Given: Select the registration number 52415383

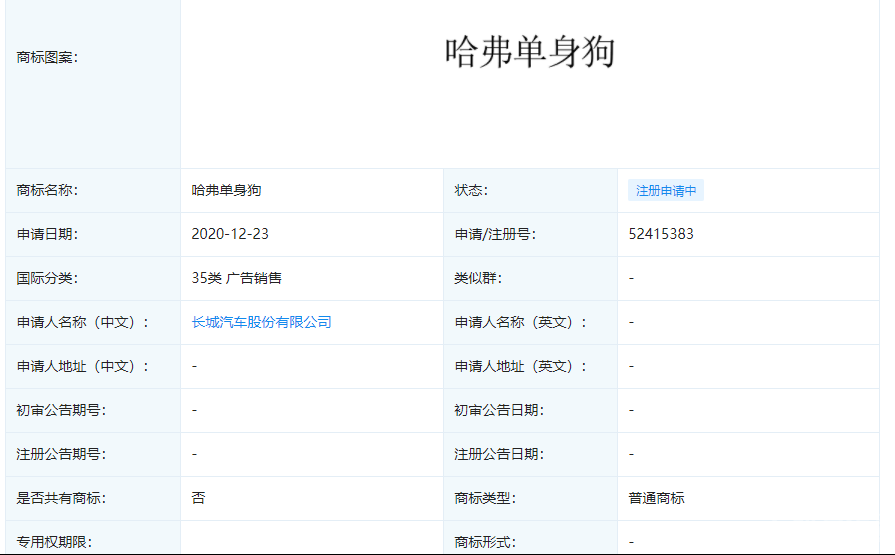Looking at the screenshot, I should point(661,234).
